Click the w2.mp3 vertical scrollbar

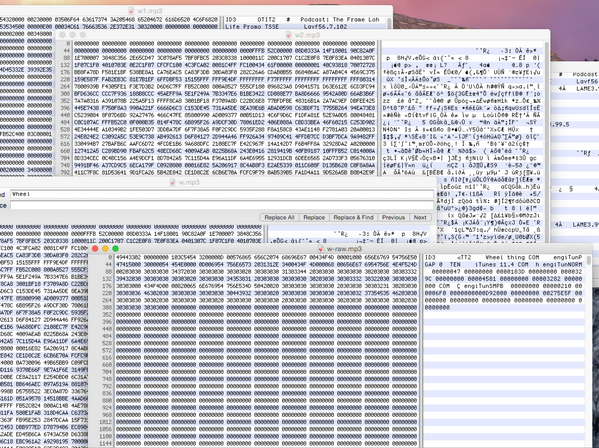[547, 141]
